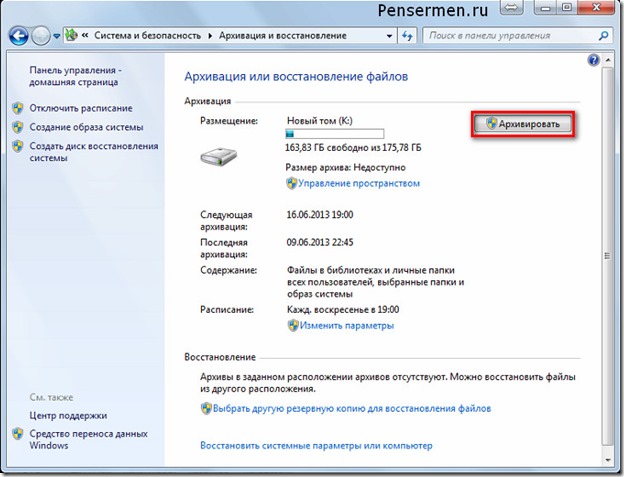
Task: Open Управление пространством link
Action: pos(359,183)
